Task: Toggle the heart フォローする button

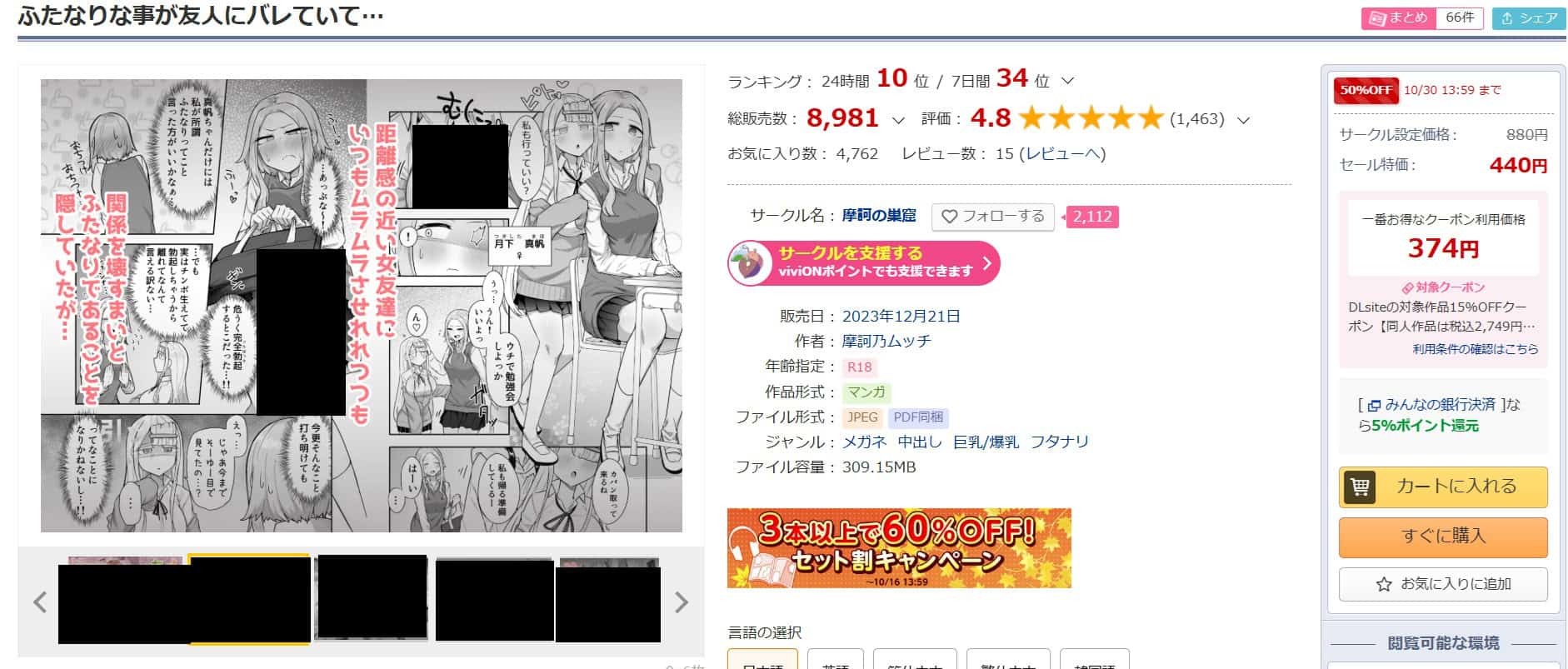Action: pos(992,217)
